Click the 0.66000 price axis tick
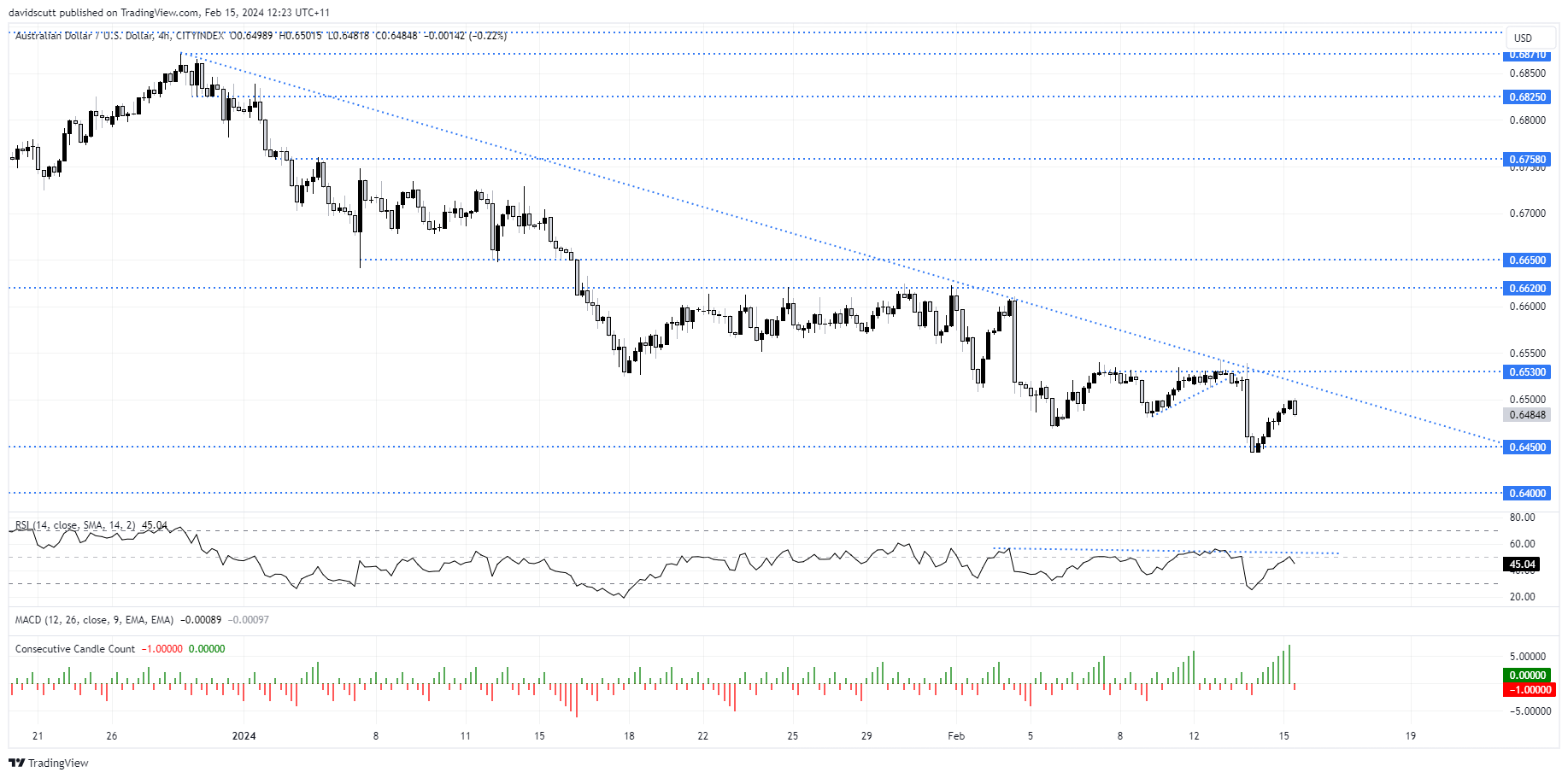 (1527, 307)
